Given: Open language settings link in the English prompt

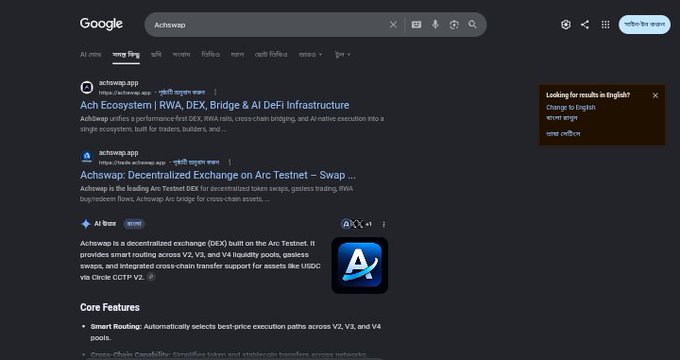Looking at the screenshot, I should point(563,134).
